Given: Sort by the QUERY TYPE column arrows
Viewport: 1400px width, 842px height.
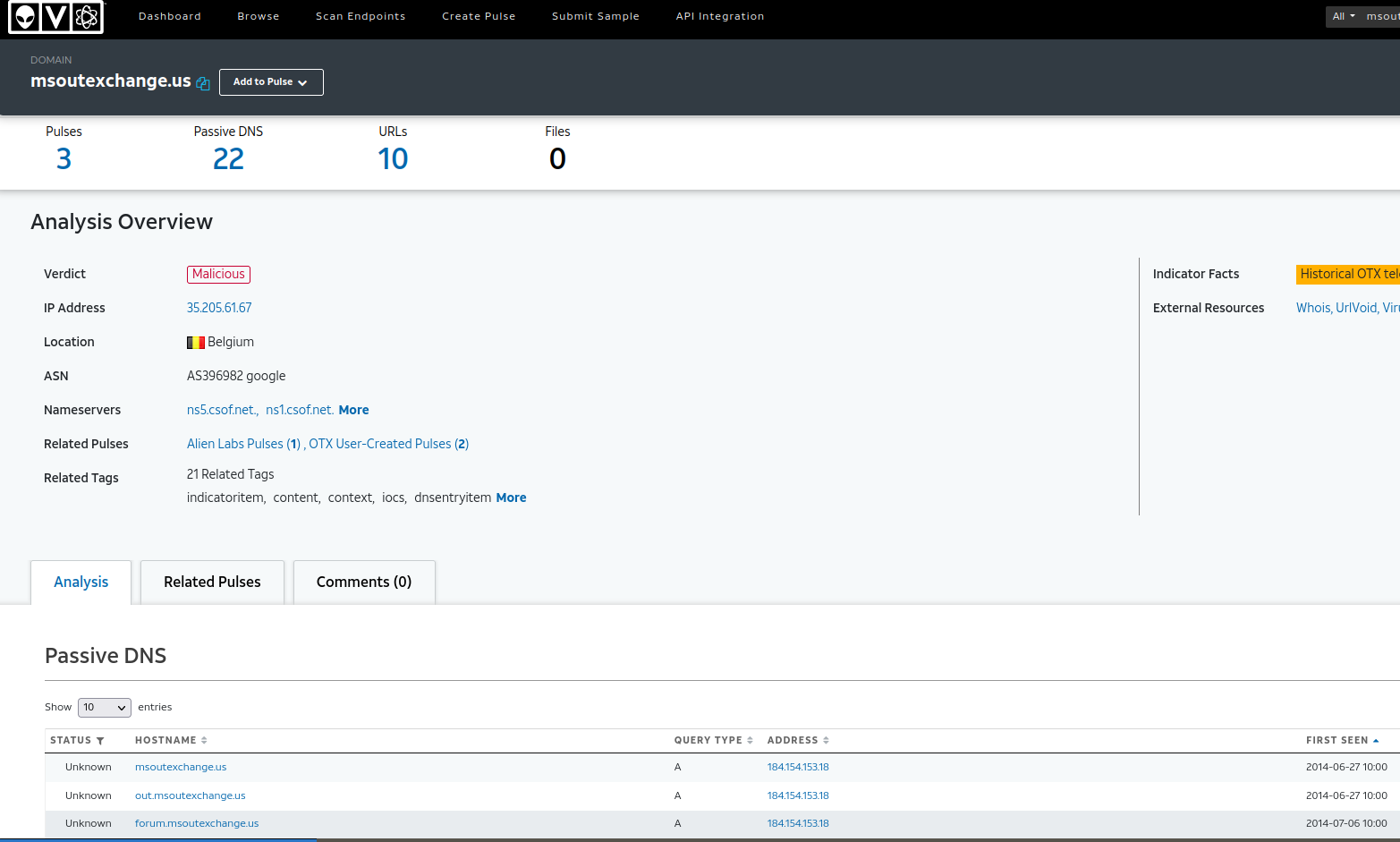Looking at the screenshot, I should click(750, 741).
